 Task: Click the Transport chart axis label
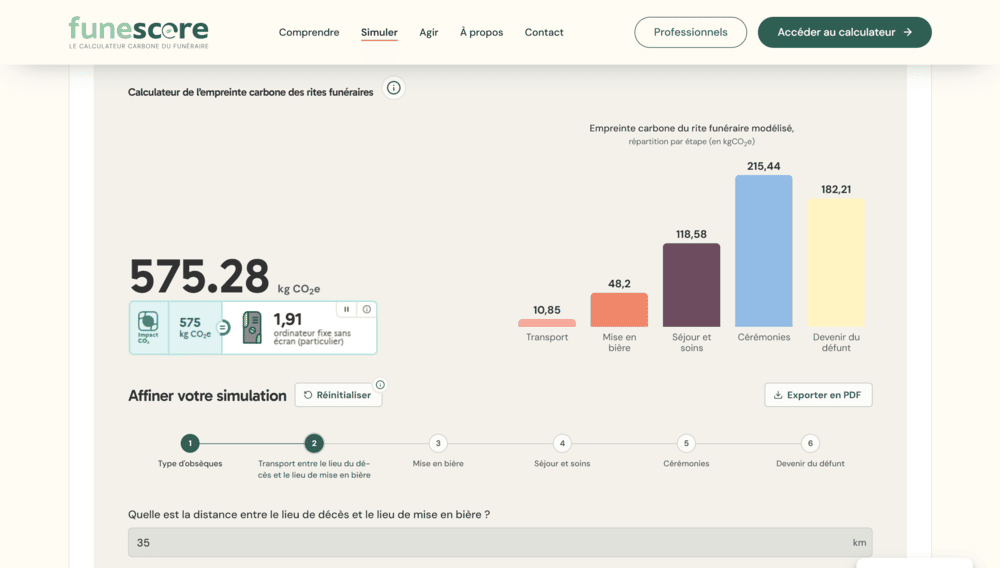pos(547,337)
